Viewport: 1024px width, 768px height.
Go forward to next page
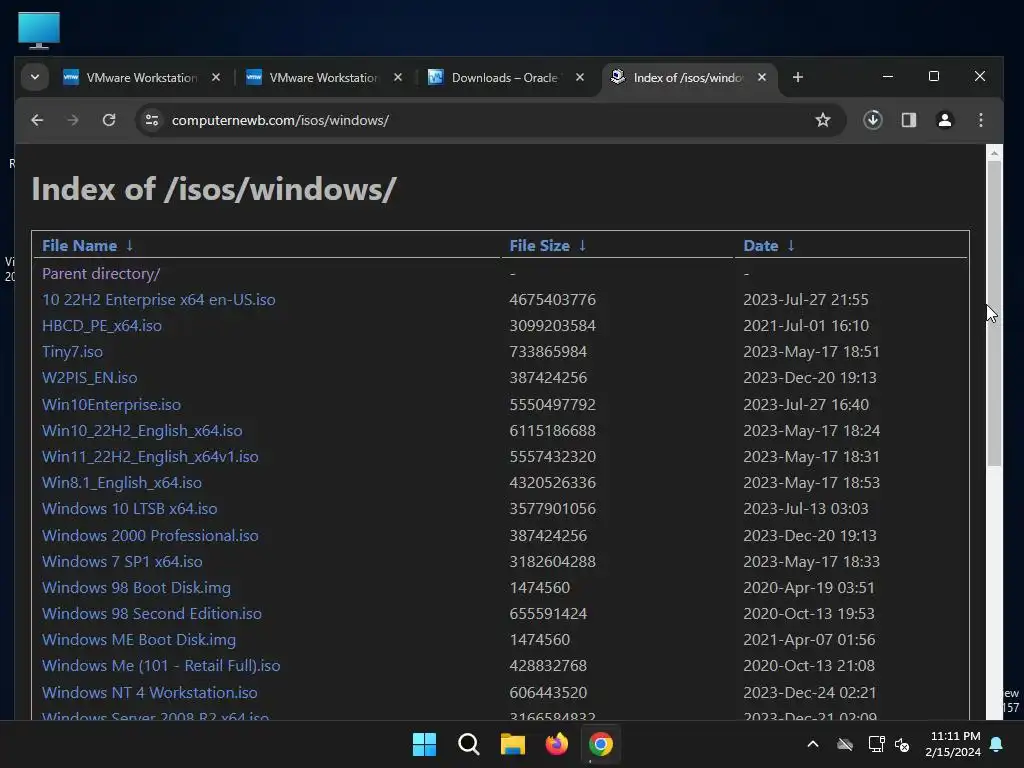[72, 120]
